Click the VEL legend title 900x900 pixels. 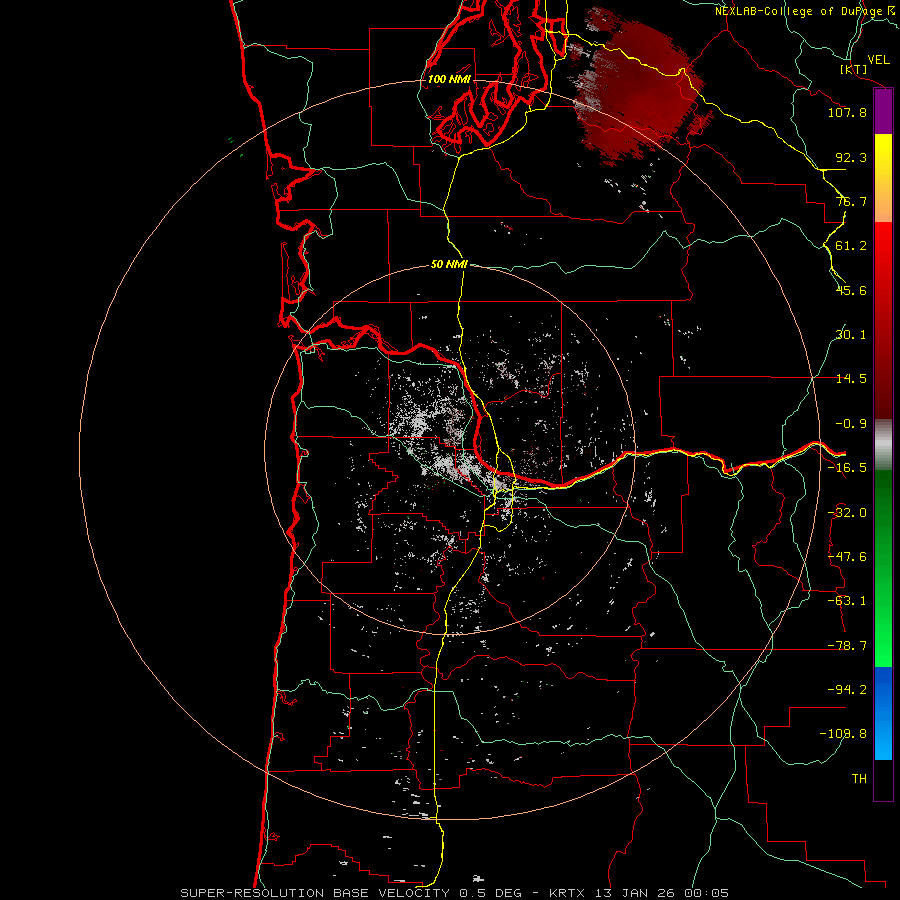(878, 60)
